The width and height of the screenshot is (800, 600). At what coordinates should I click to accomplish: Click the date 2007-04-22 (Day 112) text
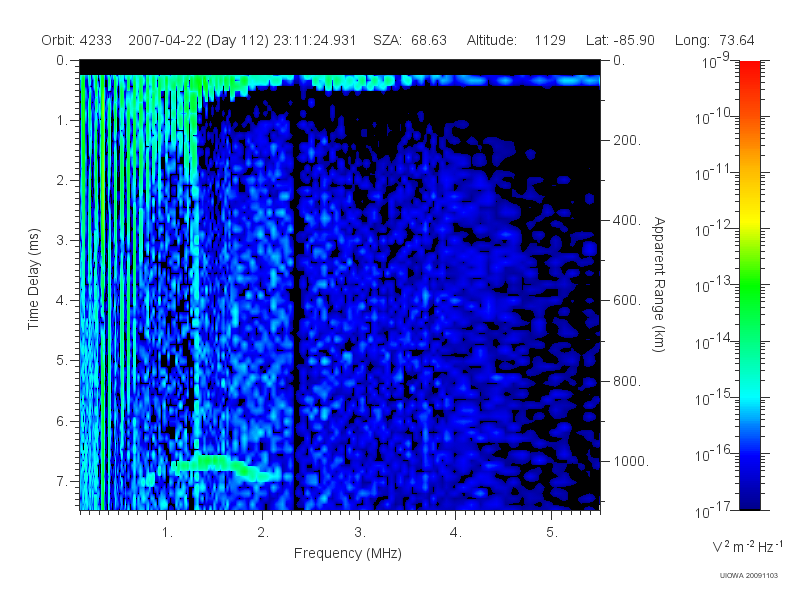tap(198, 40)
